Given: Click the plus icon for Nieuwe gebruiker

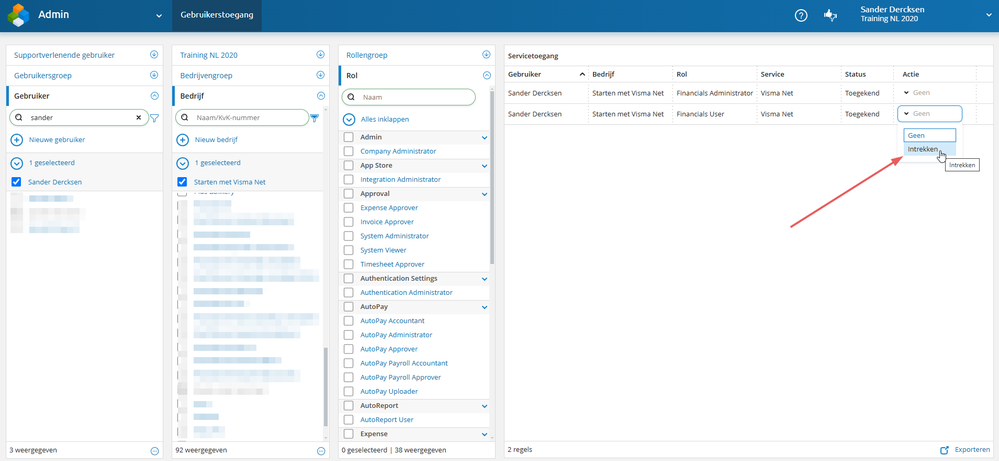Looking at the screenshot, I should (x=16, y=140).
